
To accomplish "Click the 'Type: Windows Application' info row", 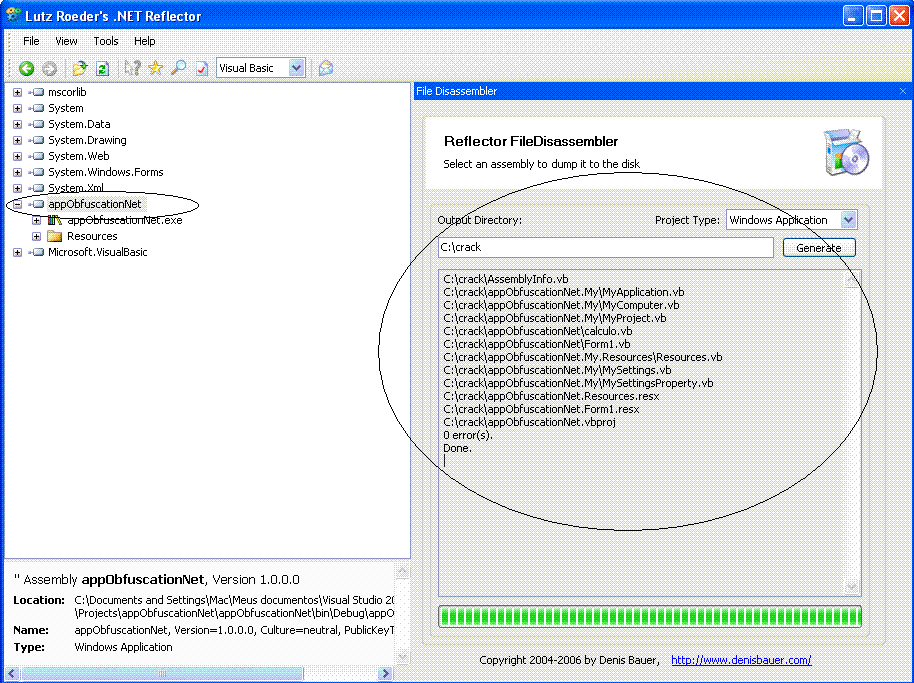I will [x=93, y=647].
